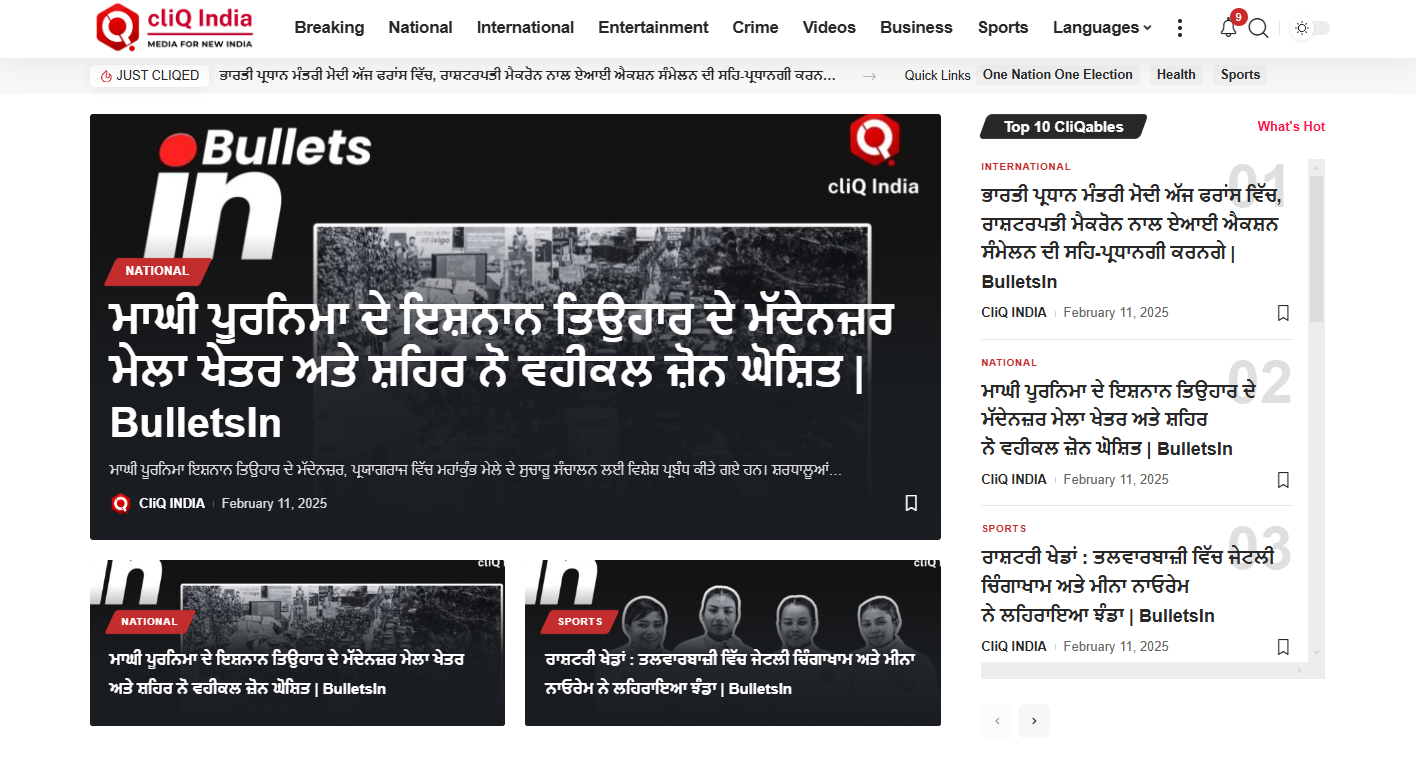This screenshot has height=763, width=1416.
Task: Open the Crime menu item
Action: coord(755,27)
